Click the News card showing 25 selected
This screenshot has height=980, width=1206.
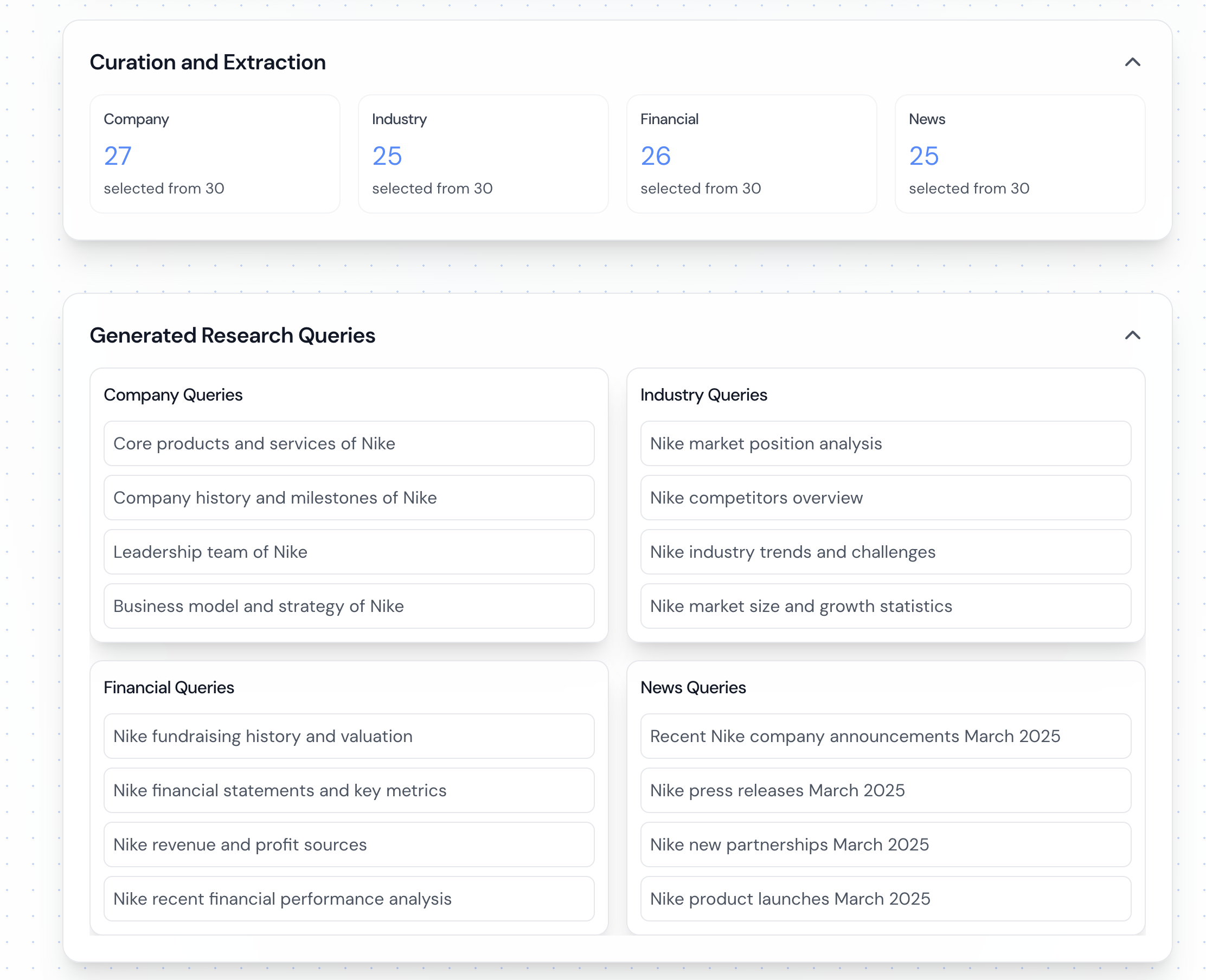coord(1019,153)
